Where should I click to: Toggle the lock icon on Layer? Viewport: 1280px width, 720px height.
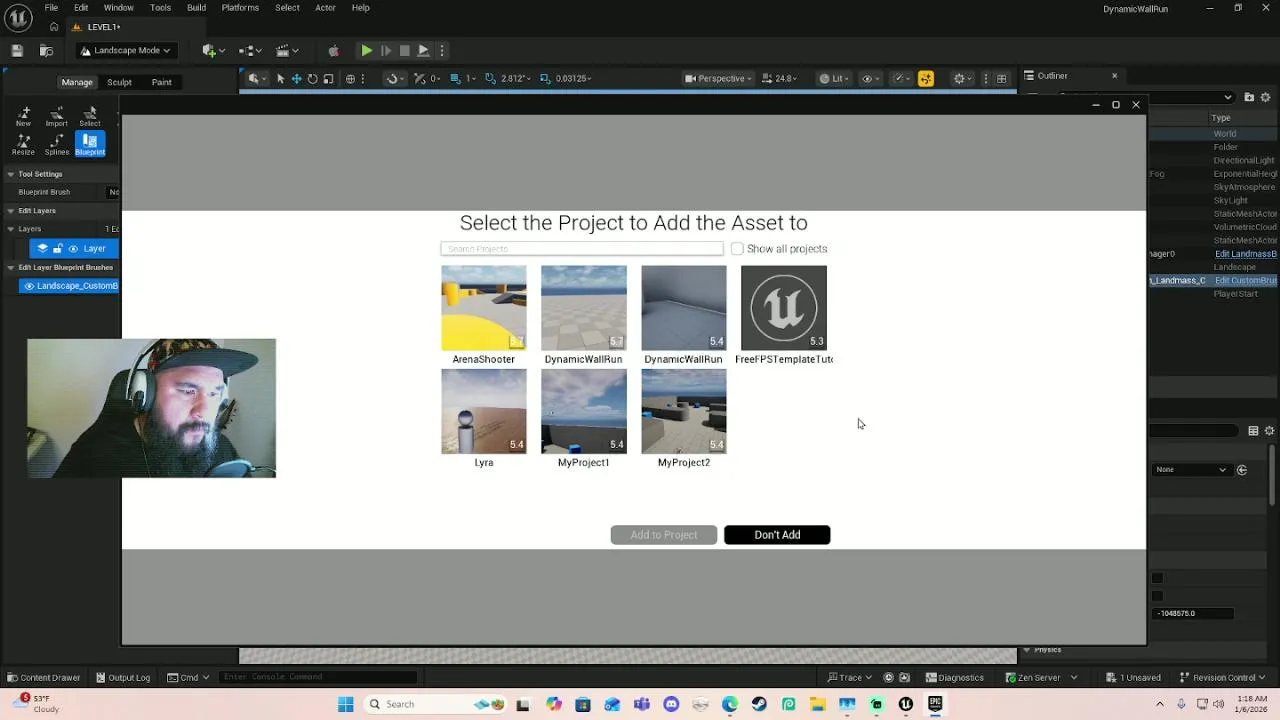tap(58, 248)
